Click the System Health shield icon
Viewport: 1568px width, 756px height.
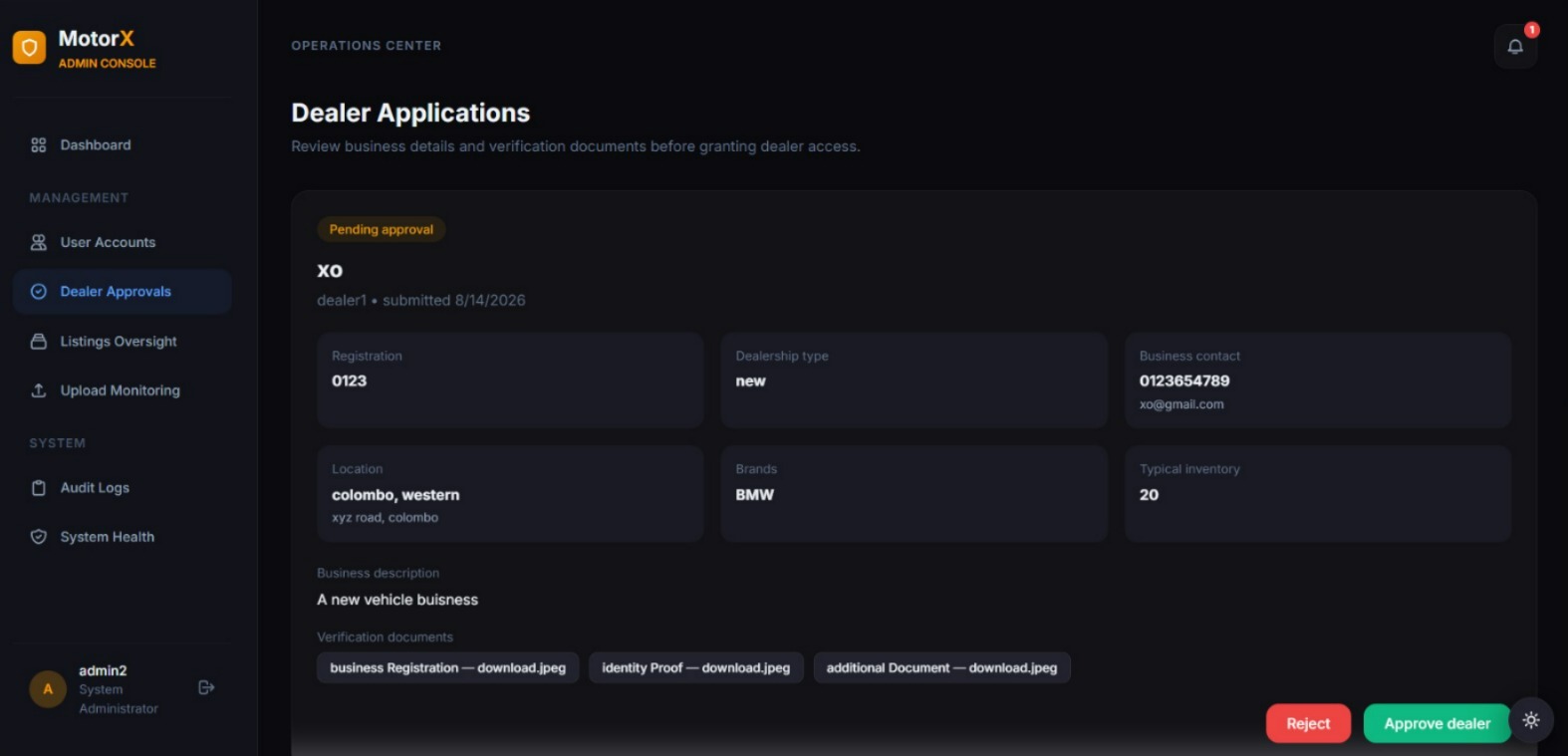[x=39, y=537]
